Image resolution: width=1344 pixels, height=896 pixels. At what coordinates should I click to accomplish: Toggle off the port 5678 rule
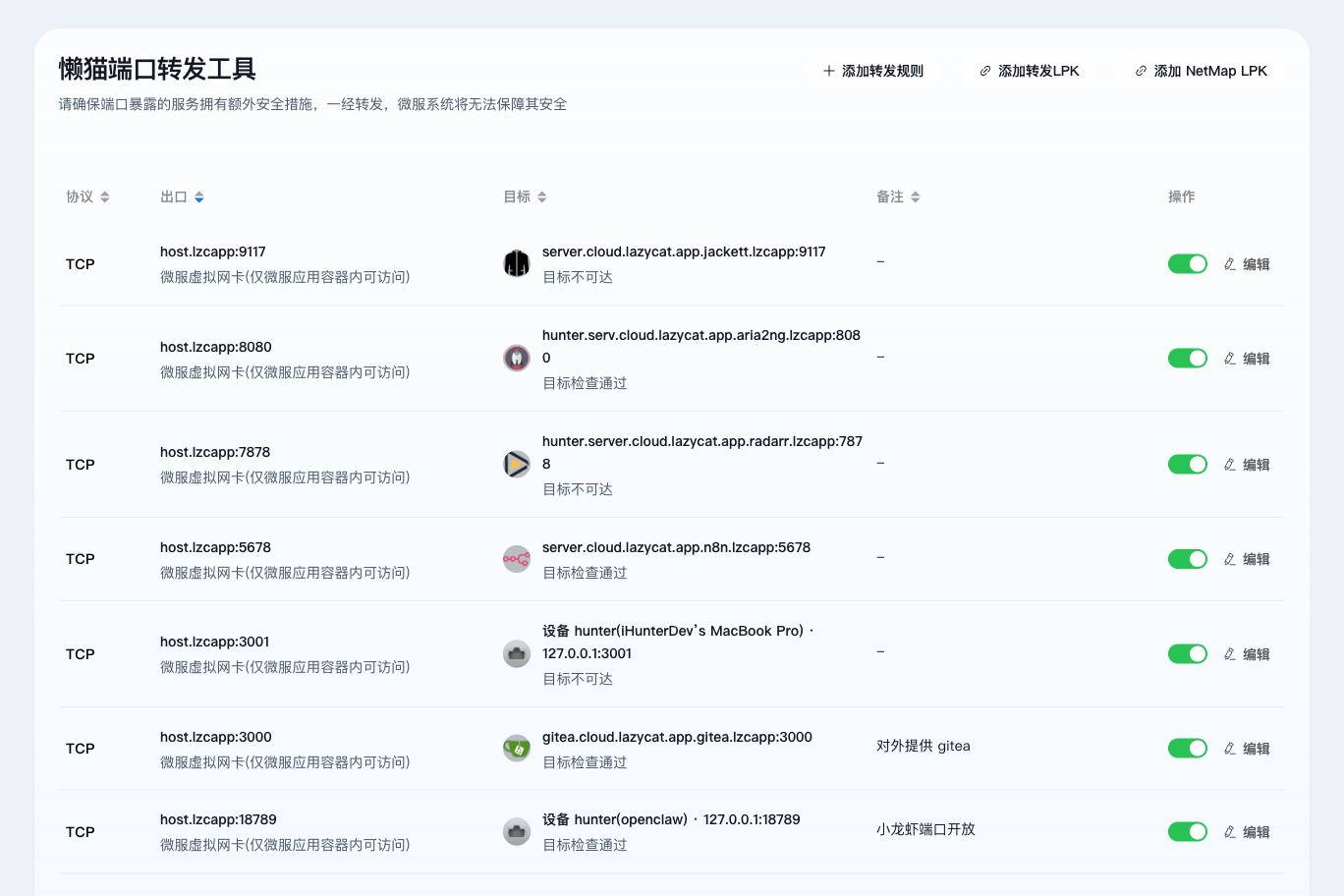click(x=1188, y=559)
